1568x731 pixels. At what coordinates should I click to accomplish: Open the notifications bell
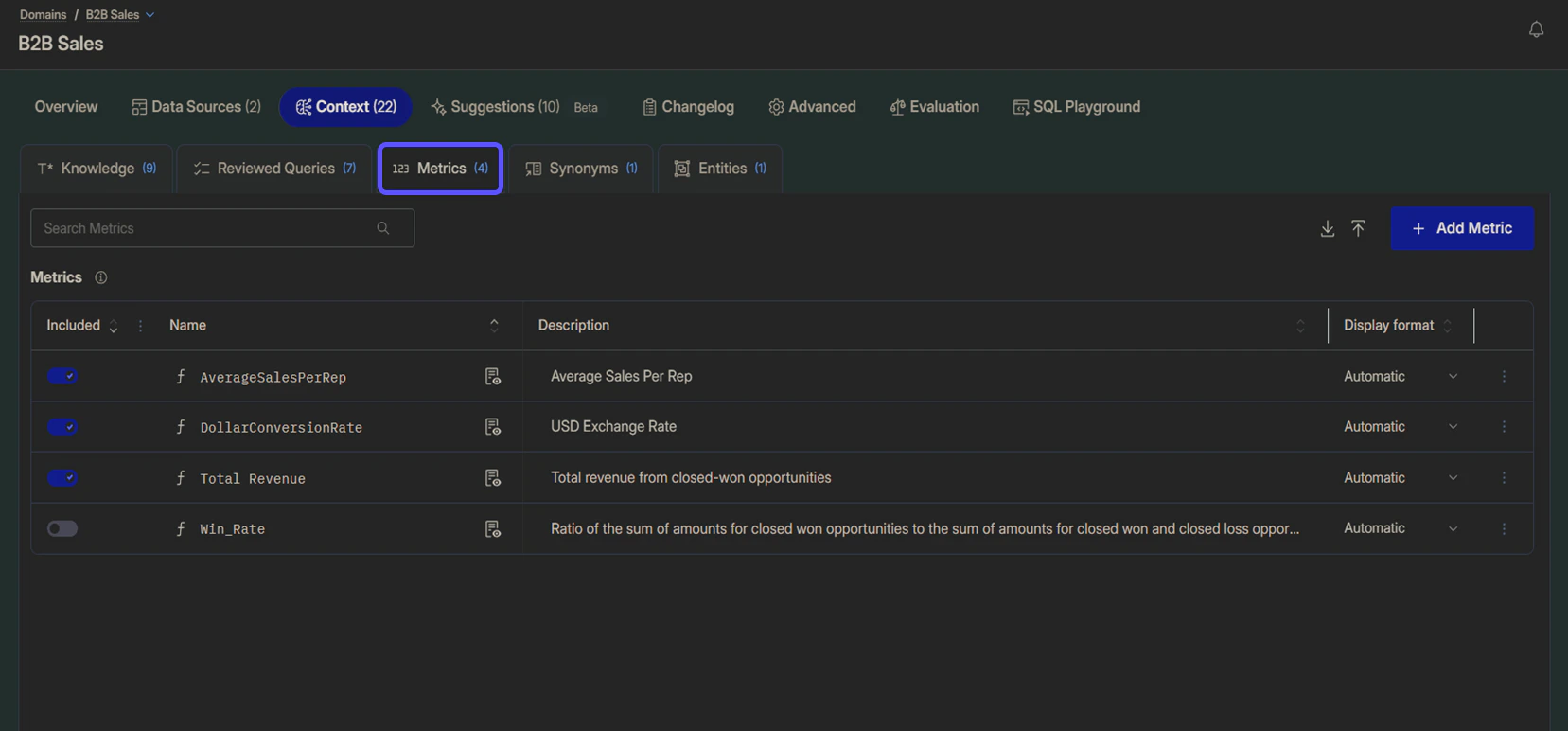pos(1536,29)
